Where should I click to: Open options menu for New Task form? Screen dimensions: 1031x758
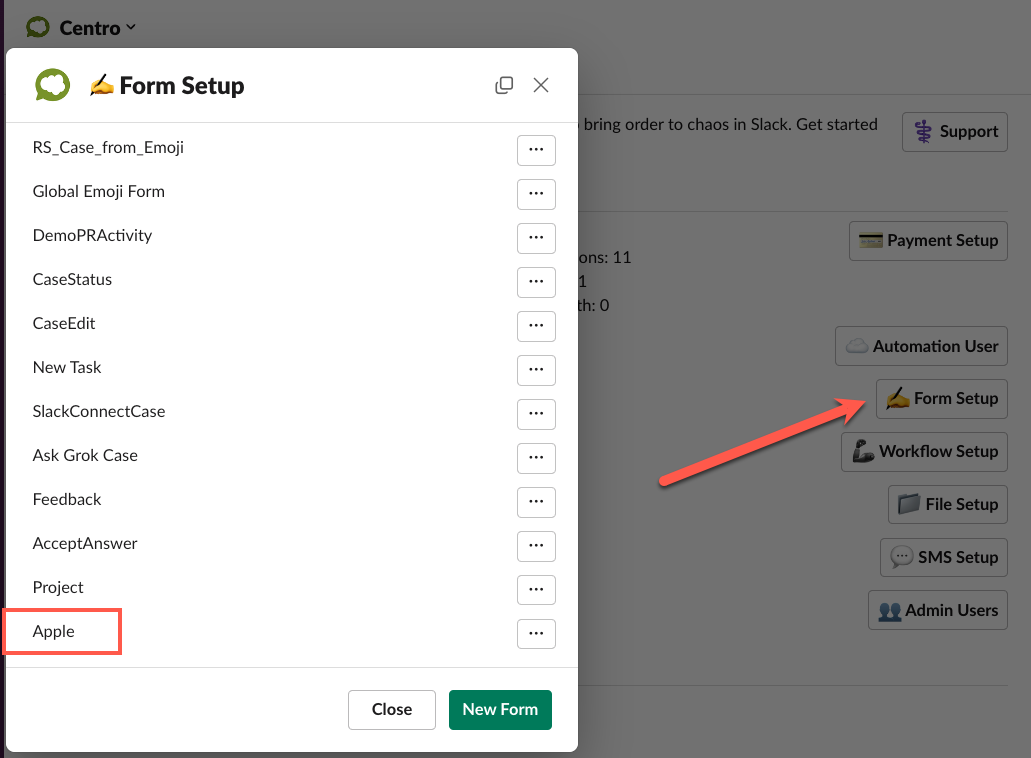pyautogui.click(x=536, y=371)
